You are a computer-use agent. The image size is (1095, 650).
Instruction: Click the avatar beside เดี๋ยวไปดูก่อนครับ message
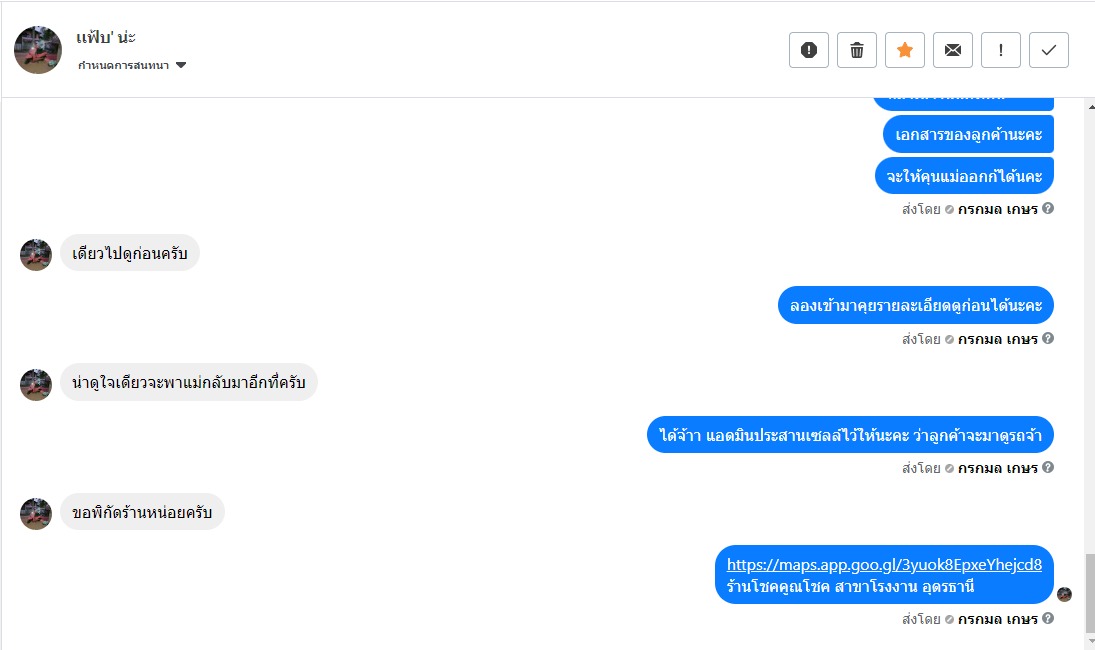pos(36,254)
